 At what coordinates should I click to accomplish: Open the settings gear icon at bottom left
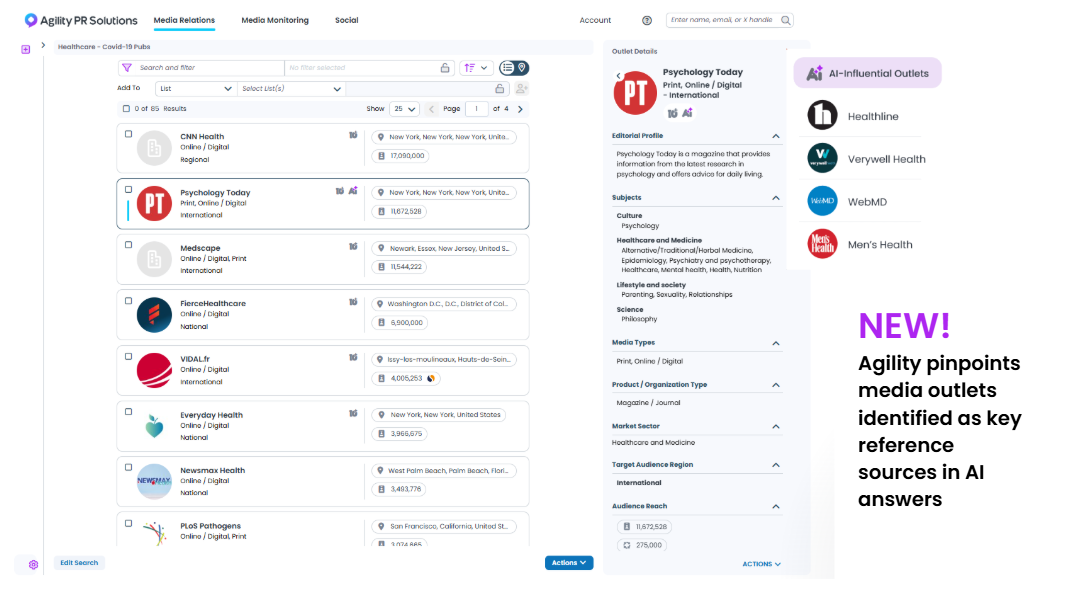coord(34,565)
